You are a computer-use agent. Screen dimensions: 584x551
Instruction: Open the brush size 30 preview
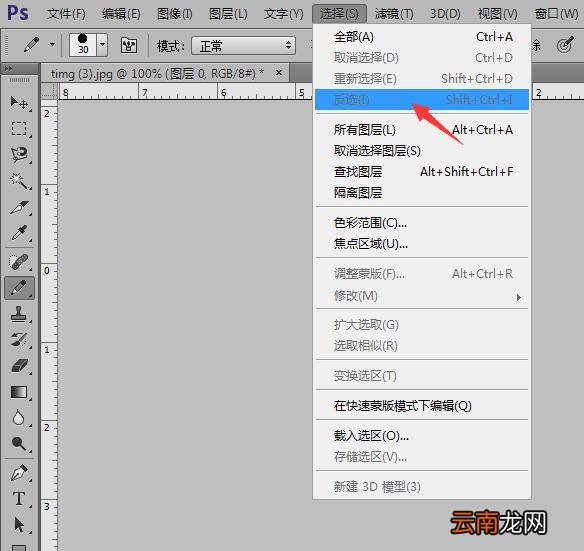83,45
